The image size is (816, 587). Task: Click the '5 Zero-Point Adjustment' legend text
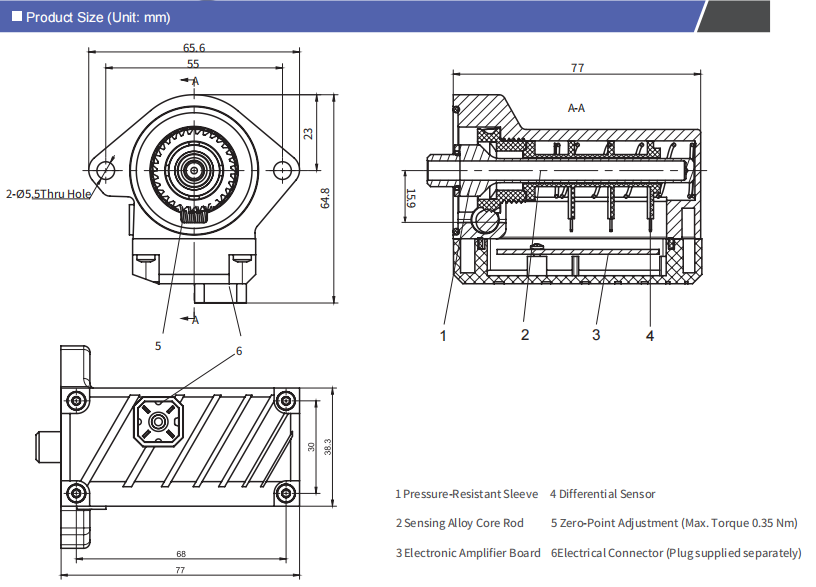click(x=674, y=523)
